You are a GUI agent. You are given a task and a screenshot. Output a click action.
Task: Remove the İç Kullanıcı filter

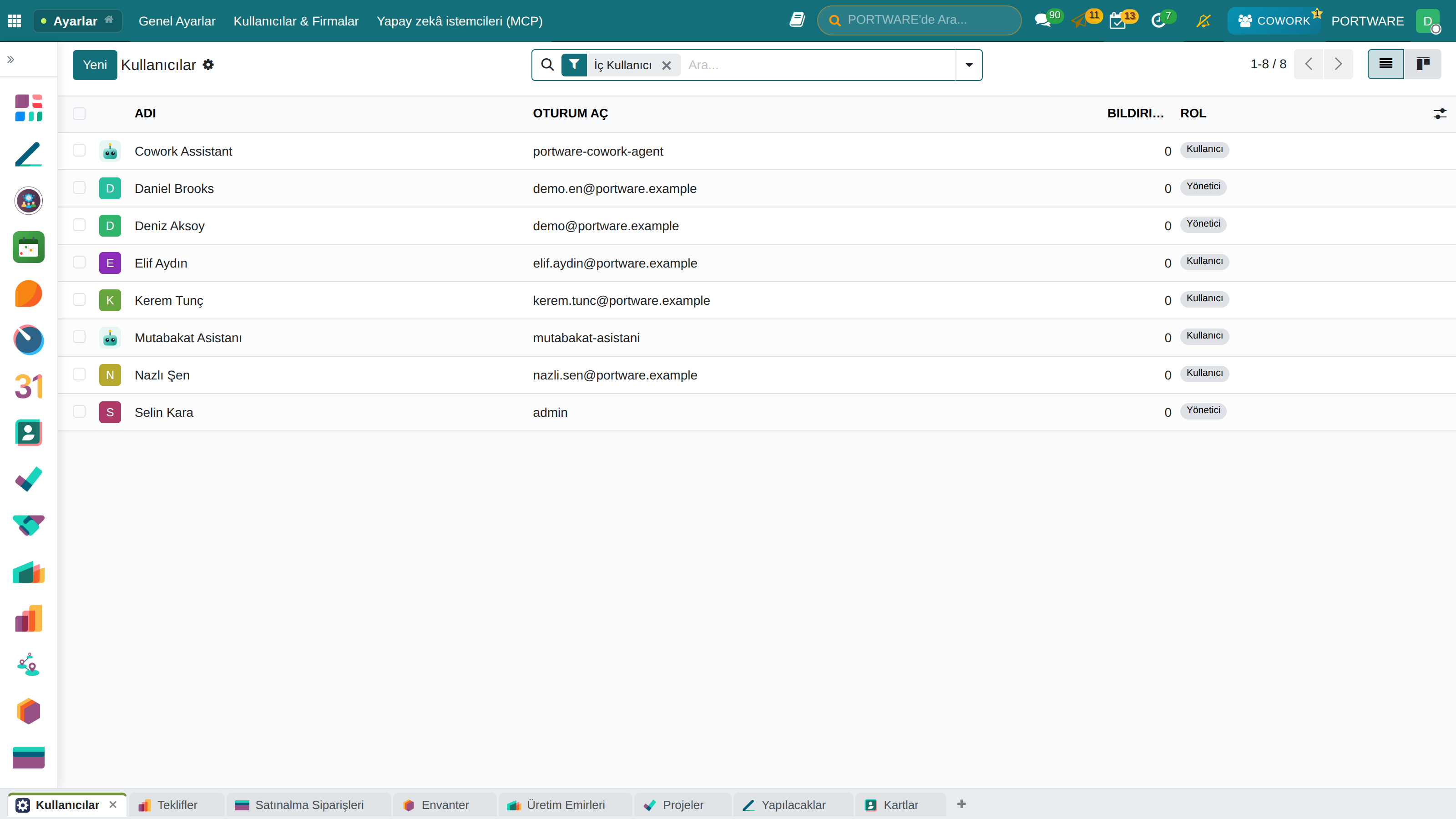pos(667,66)
